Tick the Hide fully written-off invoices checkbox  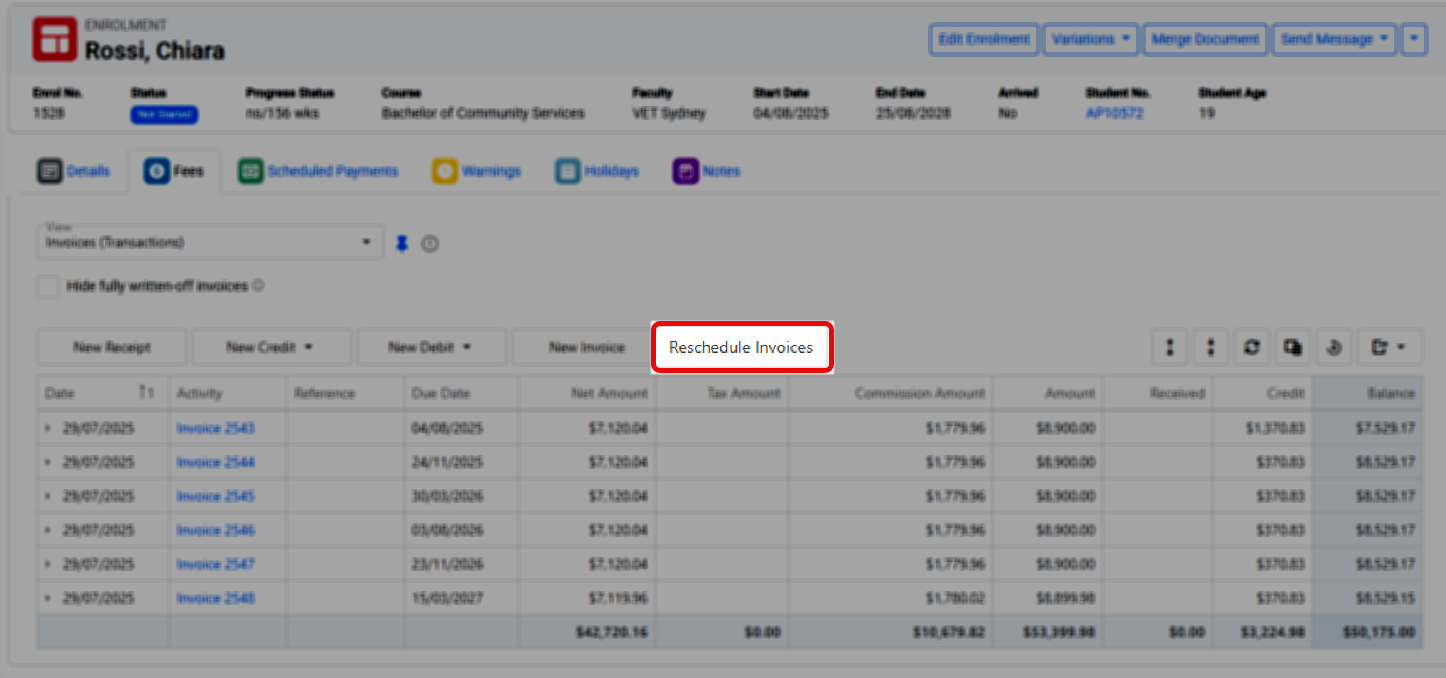point(48,287)
